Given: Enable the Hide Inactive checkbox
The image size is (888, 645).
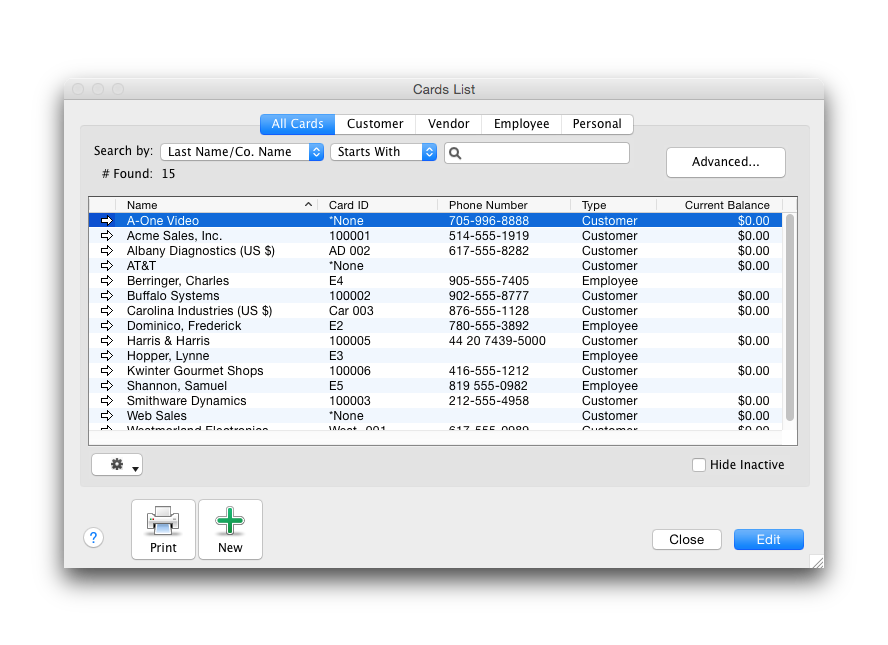Looking at the screenshot, I should coord(699,465).
